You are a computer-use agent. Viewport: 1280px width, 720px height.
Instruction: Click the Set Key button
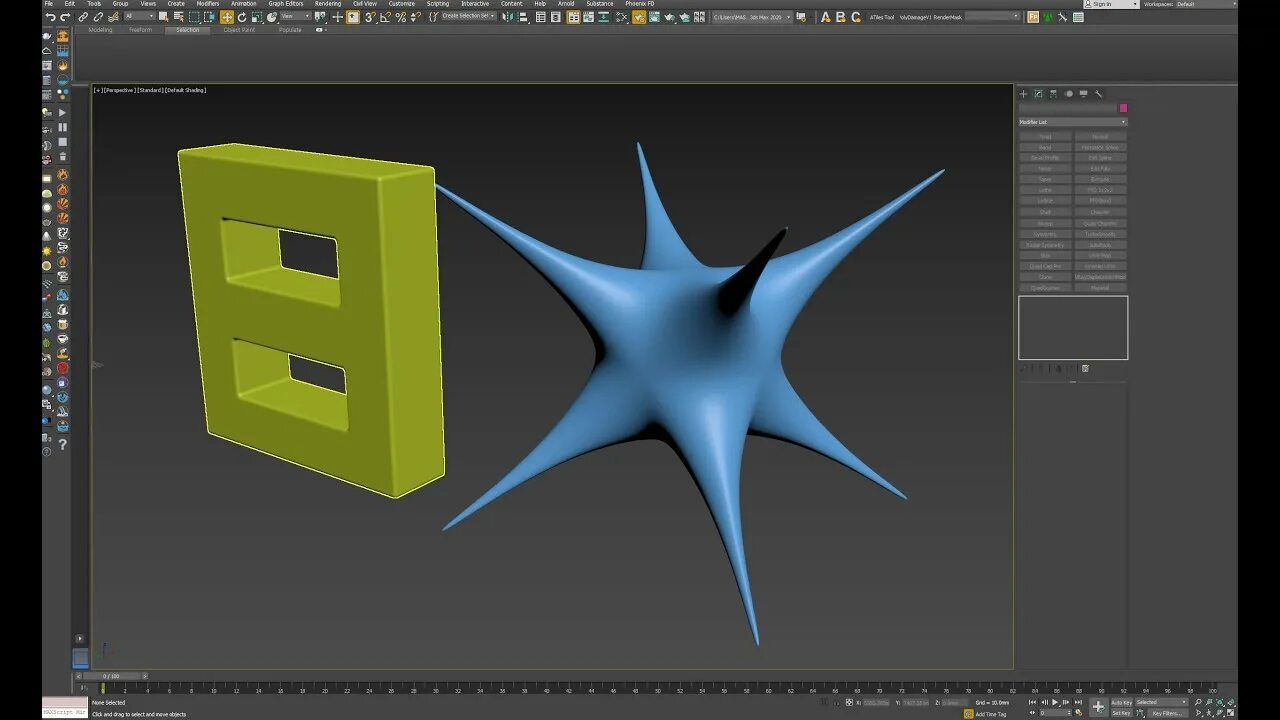click(x=1121, y=713)
